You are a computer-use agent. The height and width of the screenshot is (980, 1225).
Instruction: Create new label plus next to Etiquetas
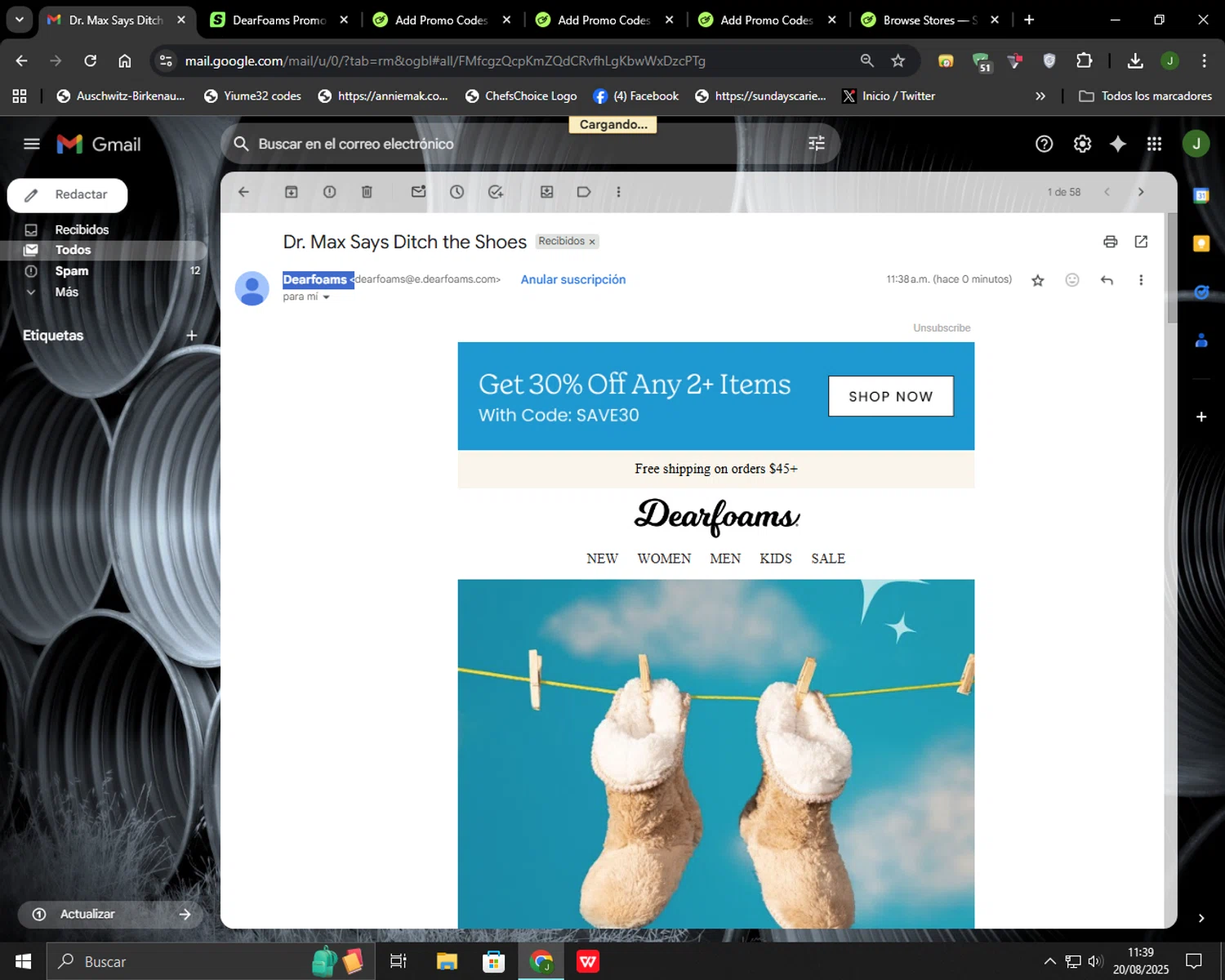click(192, 336)
